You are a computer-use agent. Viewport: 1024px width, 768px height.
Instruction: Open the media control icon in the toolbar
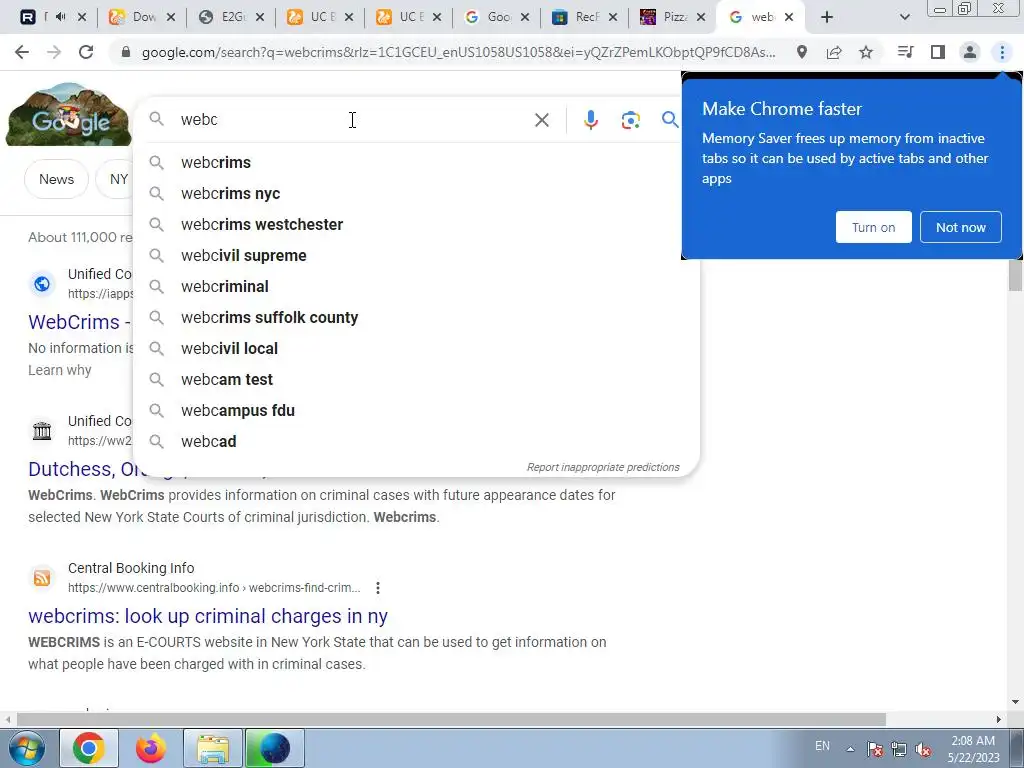(905, 52)
